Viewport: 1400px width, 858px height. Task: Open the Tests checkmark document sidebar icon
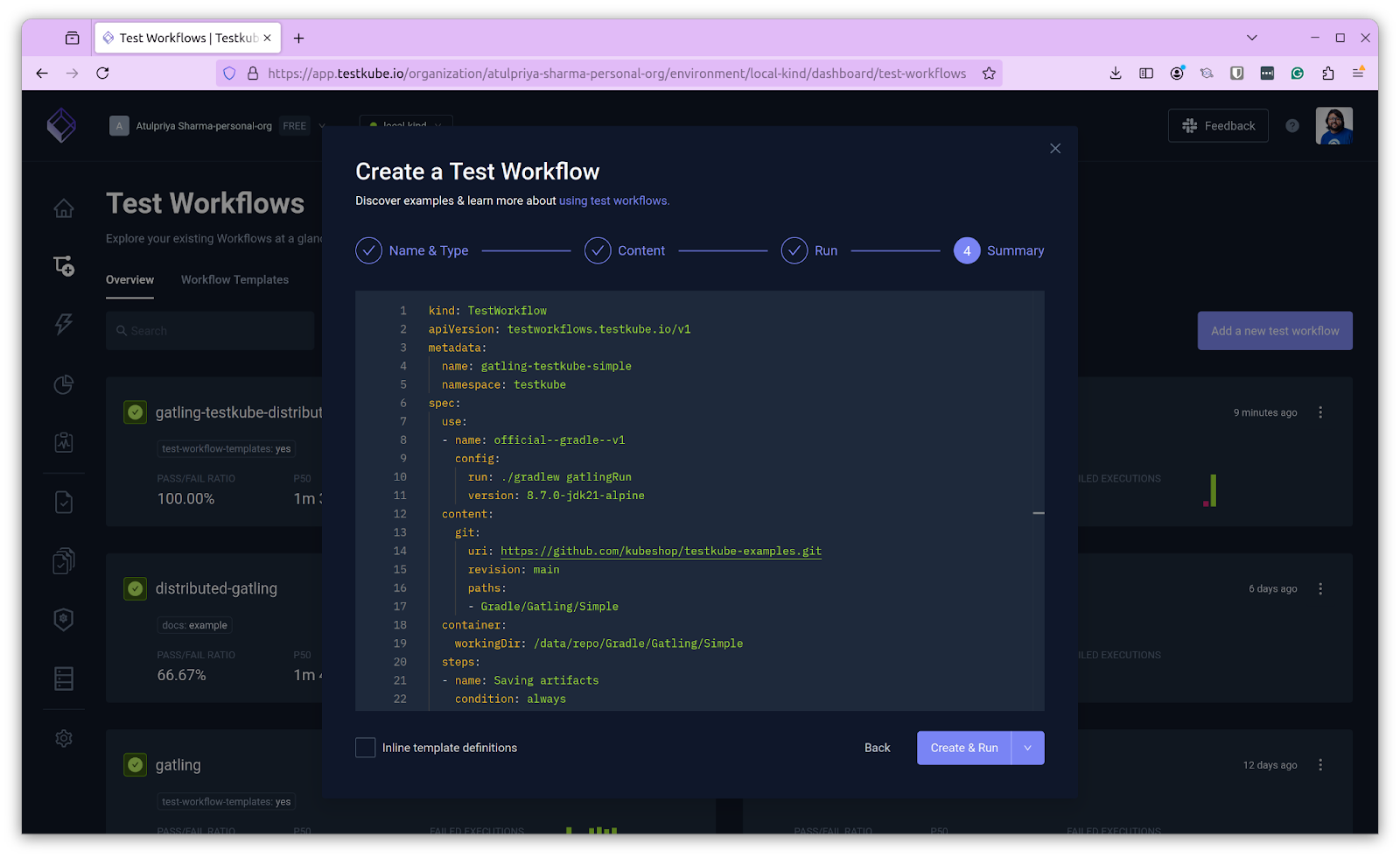pyautogui.click(x=64, y=502)
